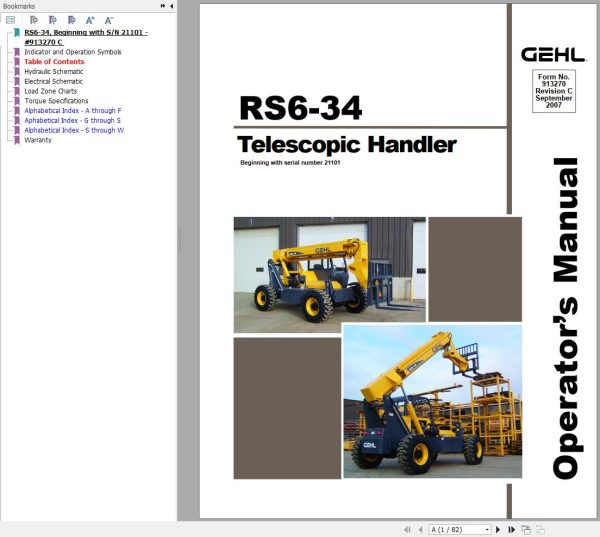Open the bookmark options menu icon
The width and height of the screenshot is (600, 537).
coord(10,20)
